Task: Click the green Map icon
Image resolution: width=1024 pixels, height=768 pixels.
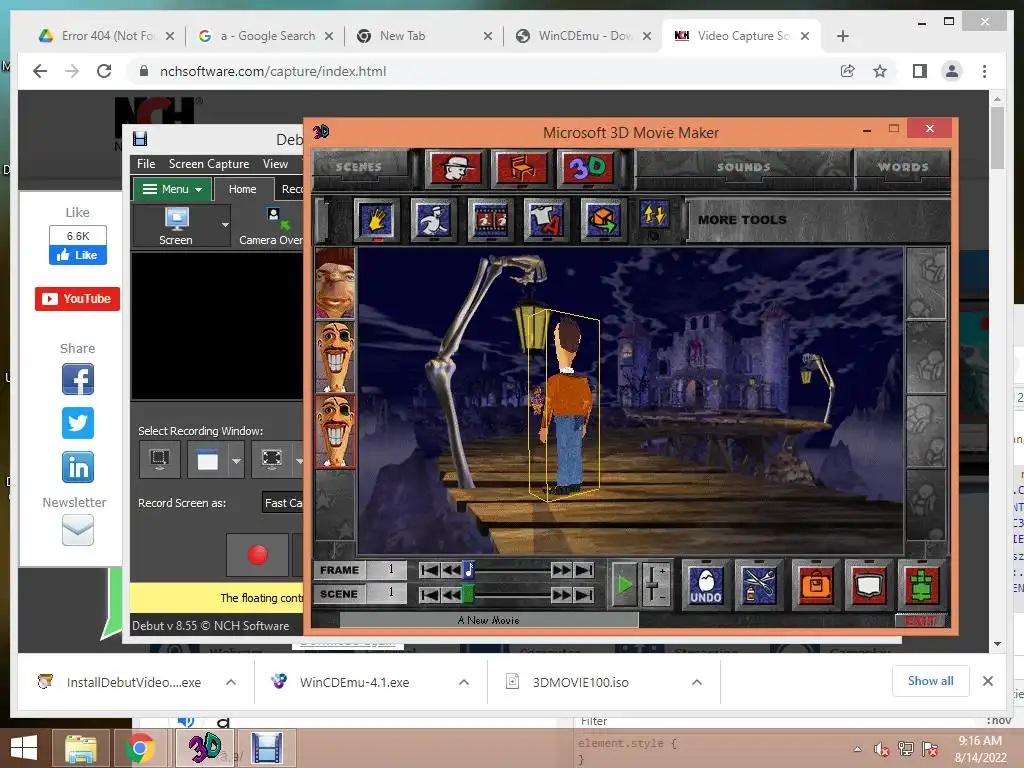Action: point(921,584)
